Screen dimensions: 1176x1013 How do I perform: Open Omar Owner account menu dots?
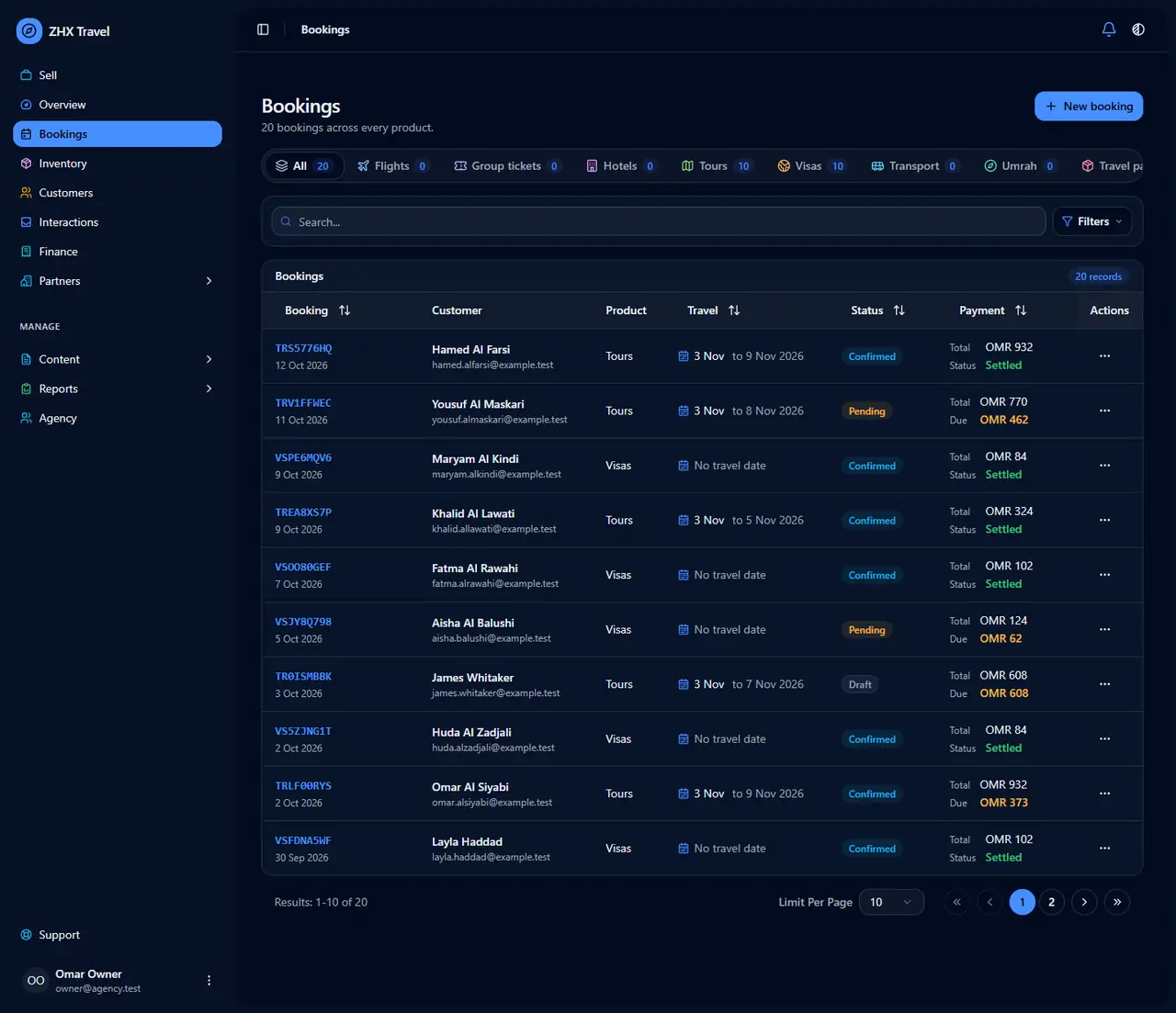(x=209, y=981)
